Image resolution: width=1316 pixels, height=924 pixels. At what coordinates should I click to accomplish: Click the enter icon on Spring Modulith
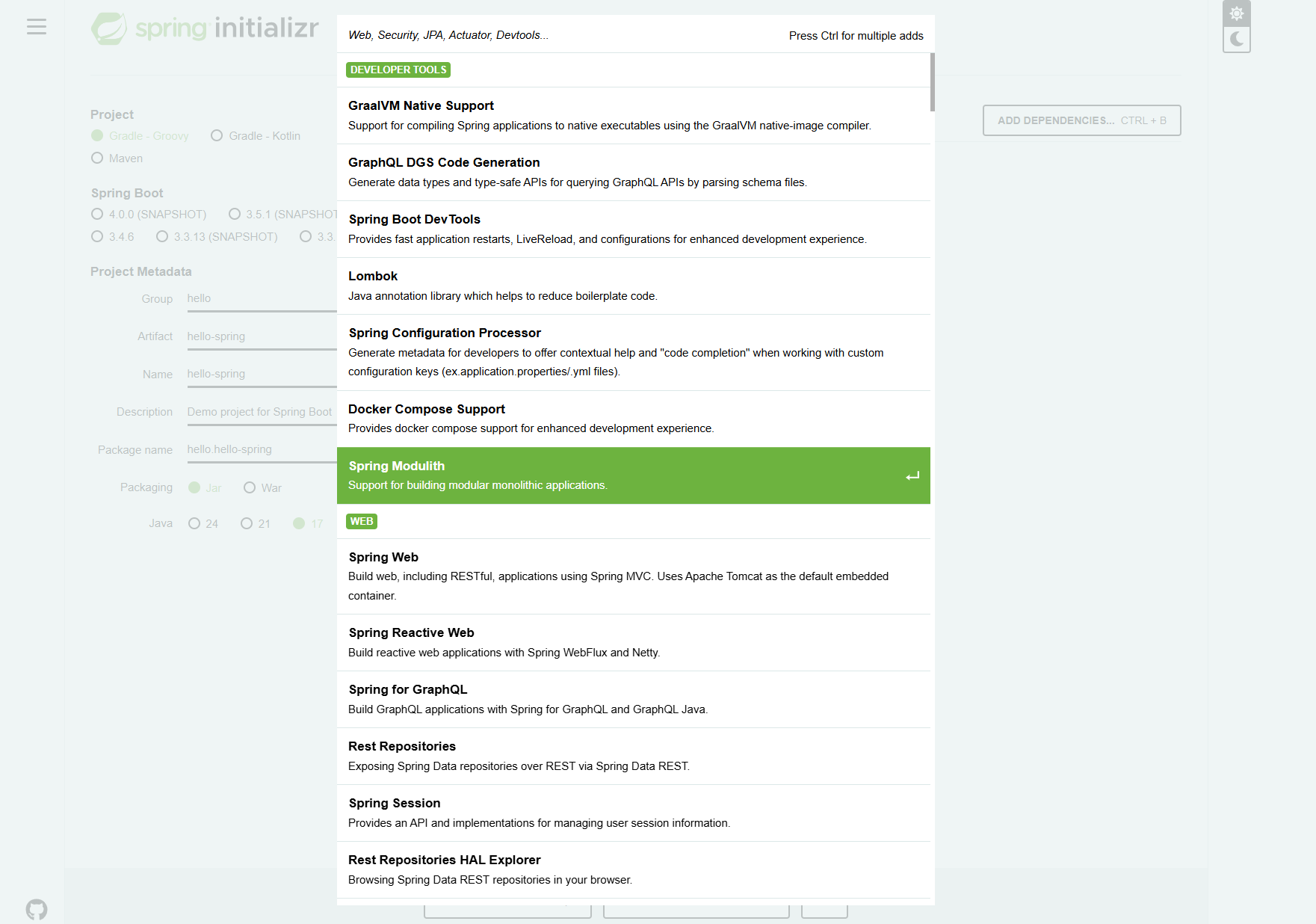pyautogui.click(x=912, y=475)
